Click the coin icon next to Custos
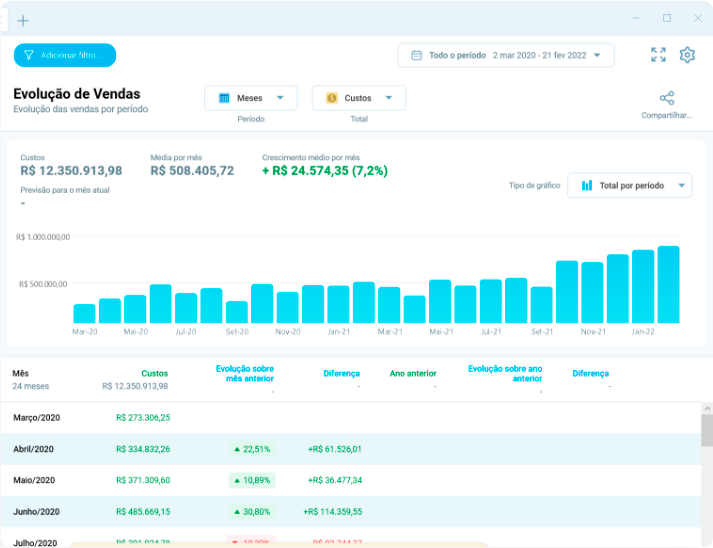The height and width of the screenshot is (548, 713). click(332, 98)
